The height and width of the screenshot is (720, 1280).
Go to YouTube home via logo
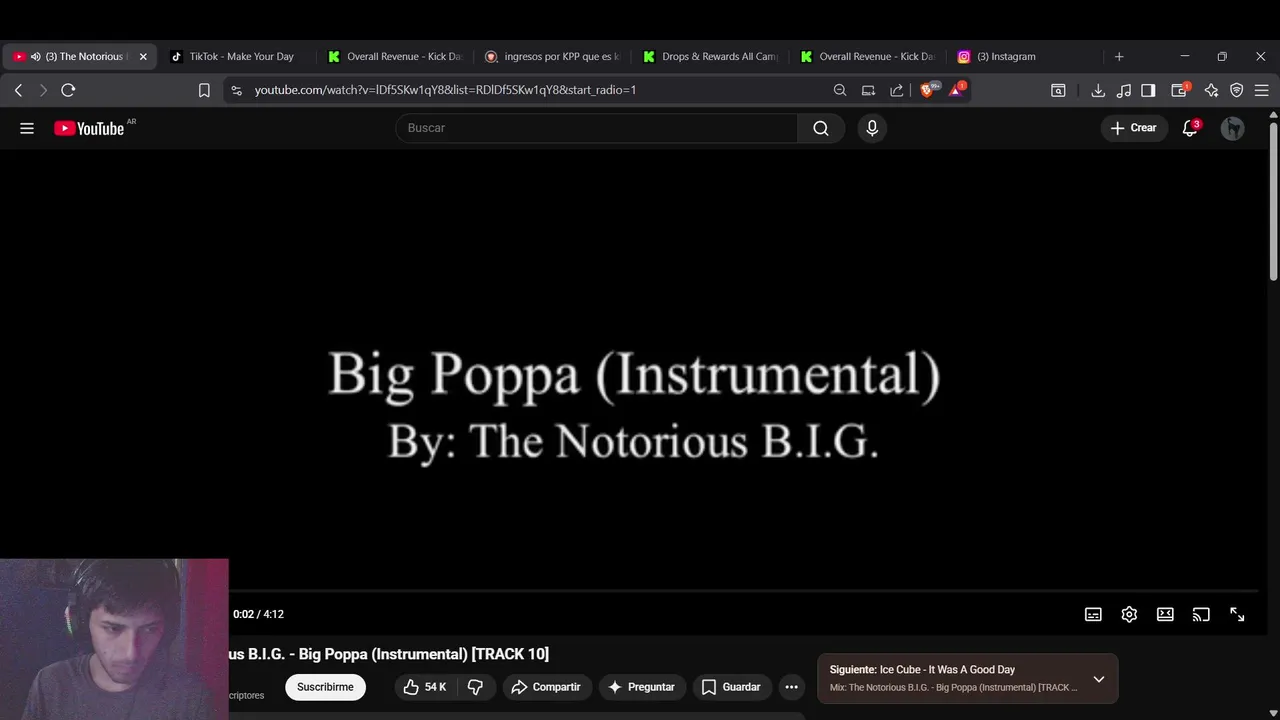tap(90, 128)
